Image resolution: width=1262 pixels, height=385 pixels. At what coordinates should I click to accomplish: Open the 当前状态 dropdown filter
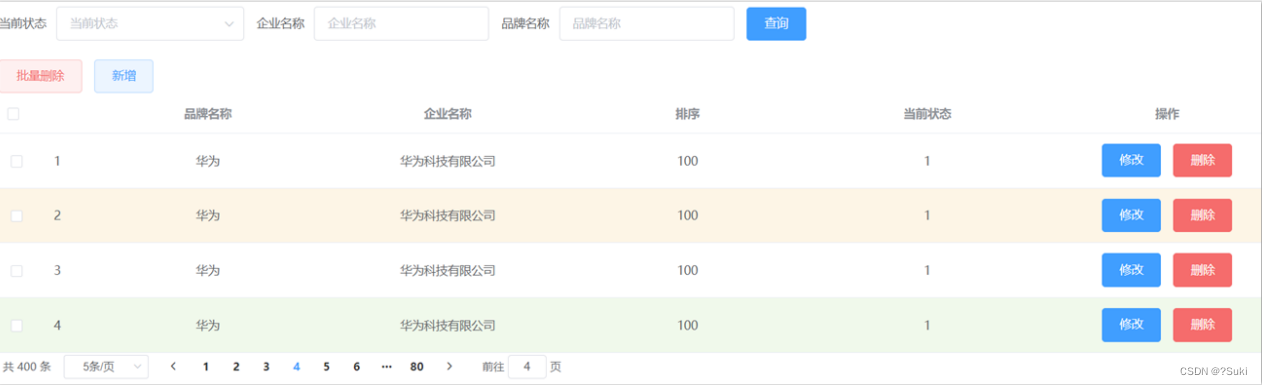click(x=150, y=24)
